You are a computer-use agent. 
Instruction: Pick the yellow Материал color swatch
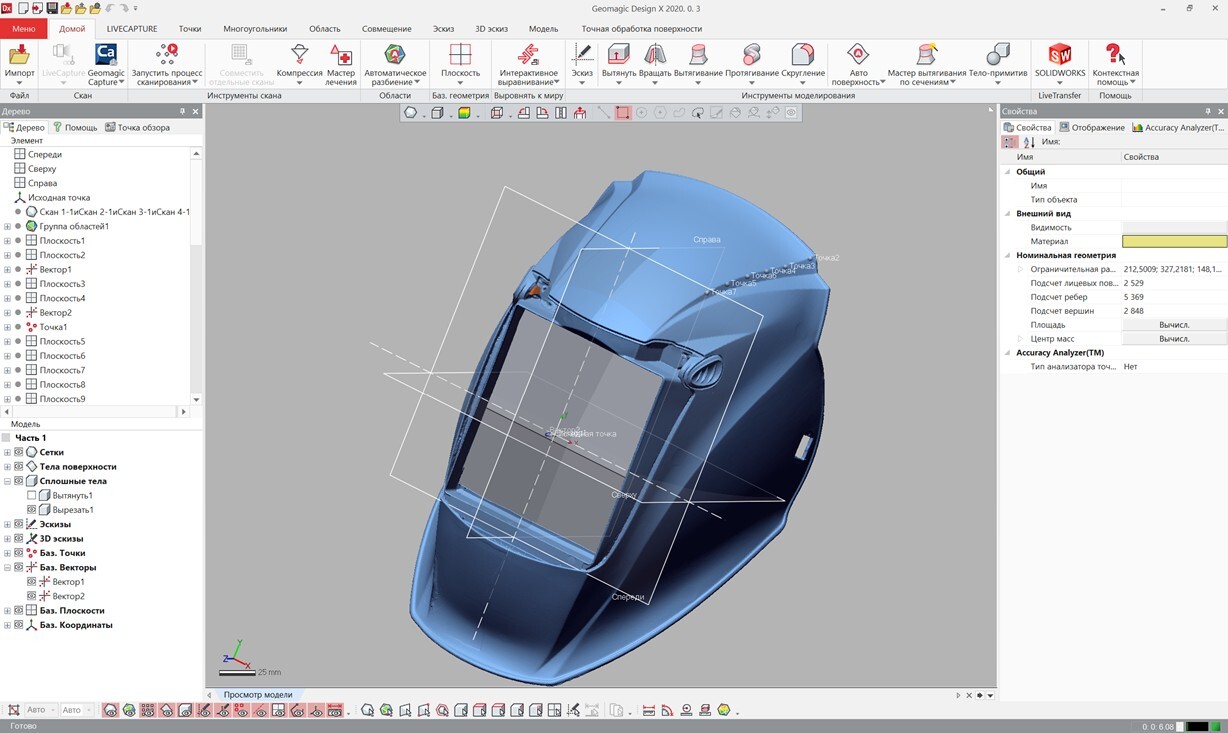coord(1174,241)
